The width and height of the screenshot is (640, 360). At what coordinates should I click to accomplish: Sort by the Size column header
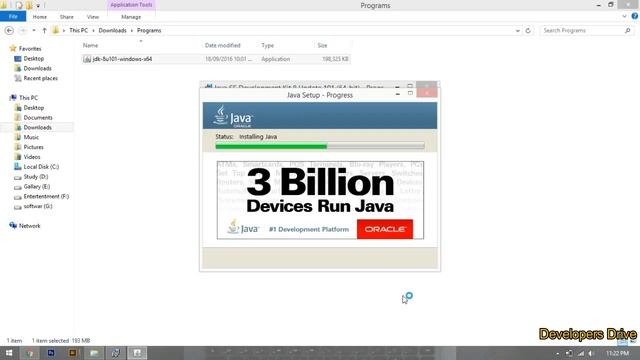pyautogui.click(x=322, y=45)
